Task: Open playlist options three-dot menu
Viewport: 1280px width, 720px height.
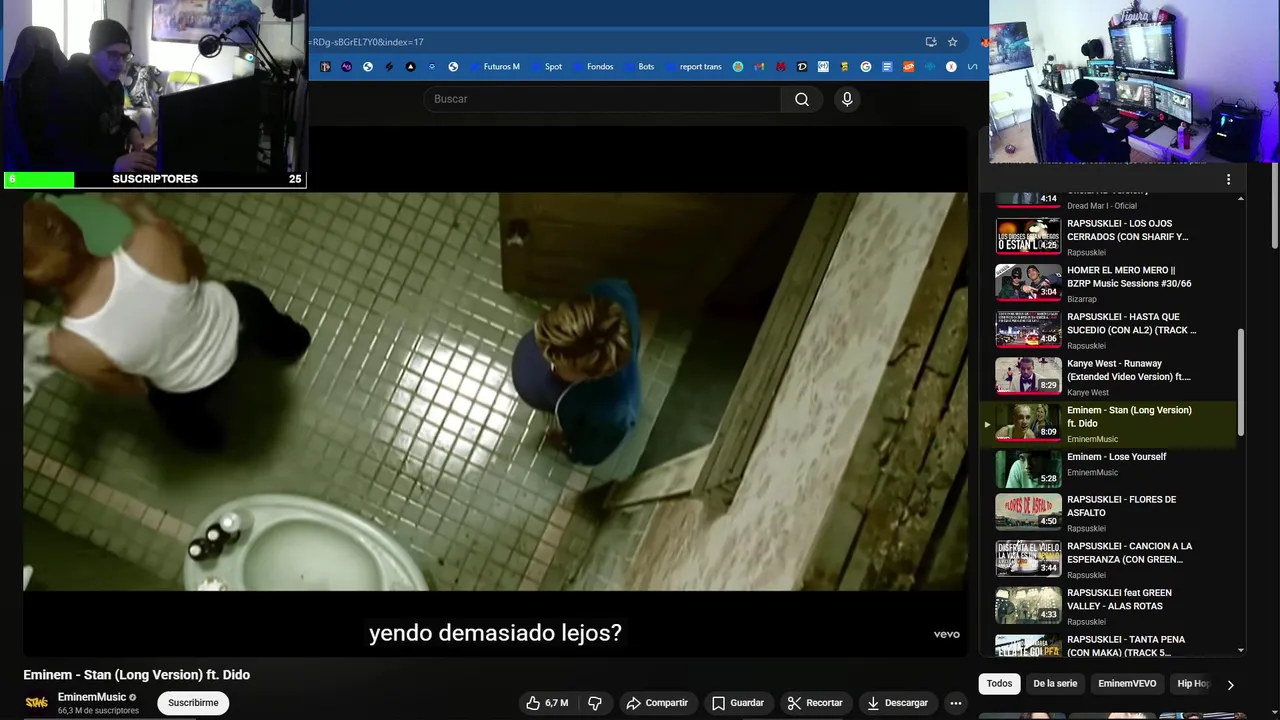Action: [x=1229, y=180]
